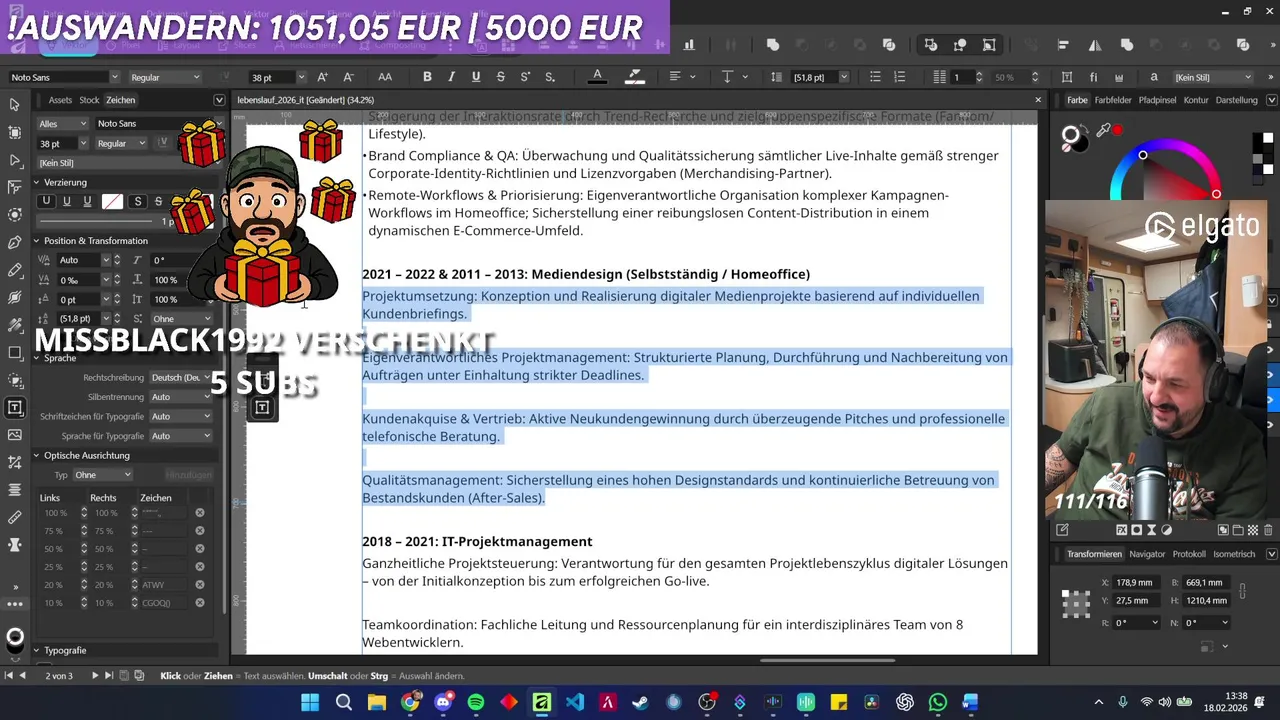Pick color with the eyedropper icon
The width and height of the screenshot is (1280, 720).
coord(1103,131)
